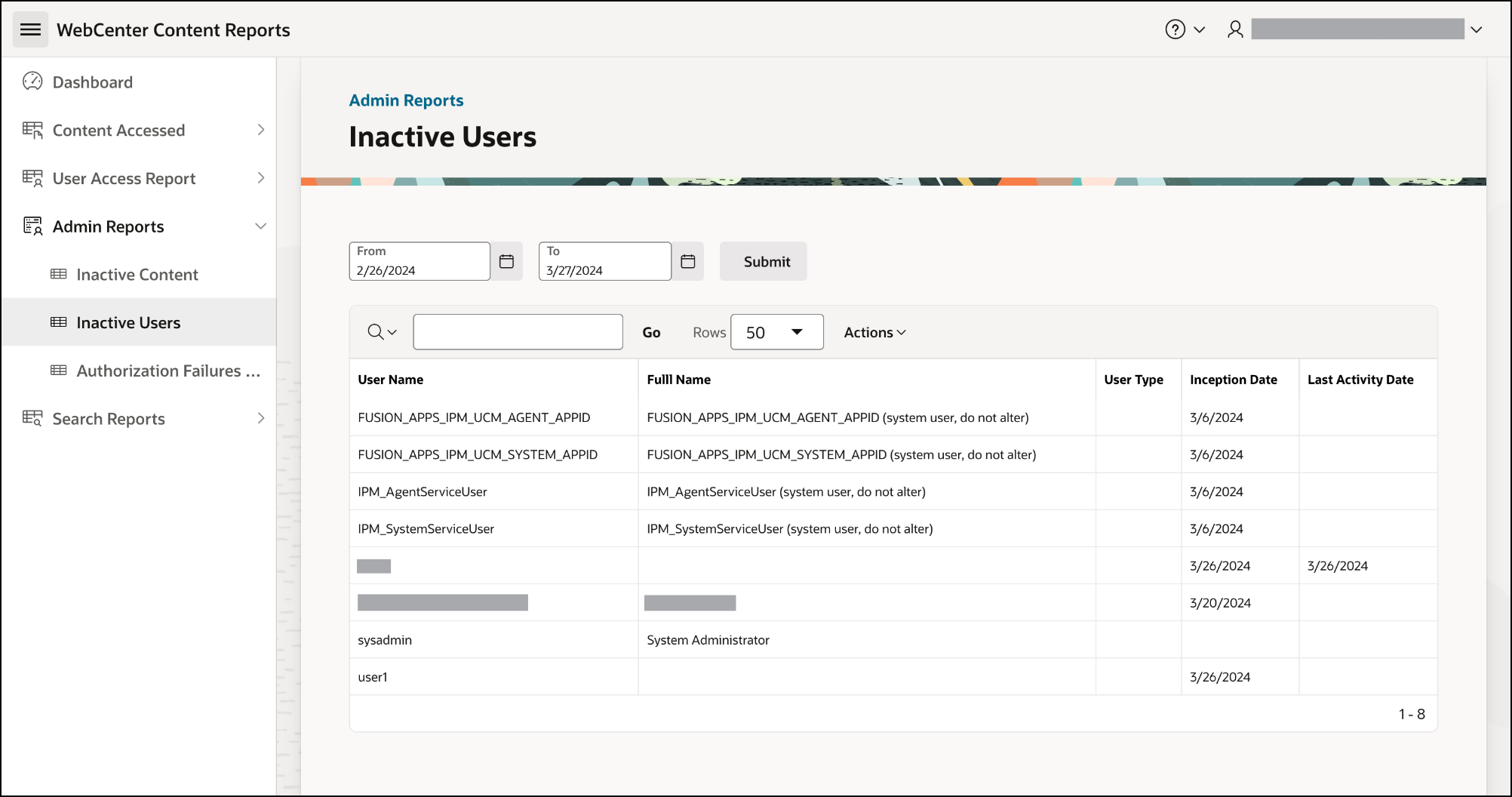Click the help question mark icon
1512x797 pixels.
[1175, 29]
